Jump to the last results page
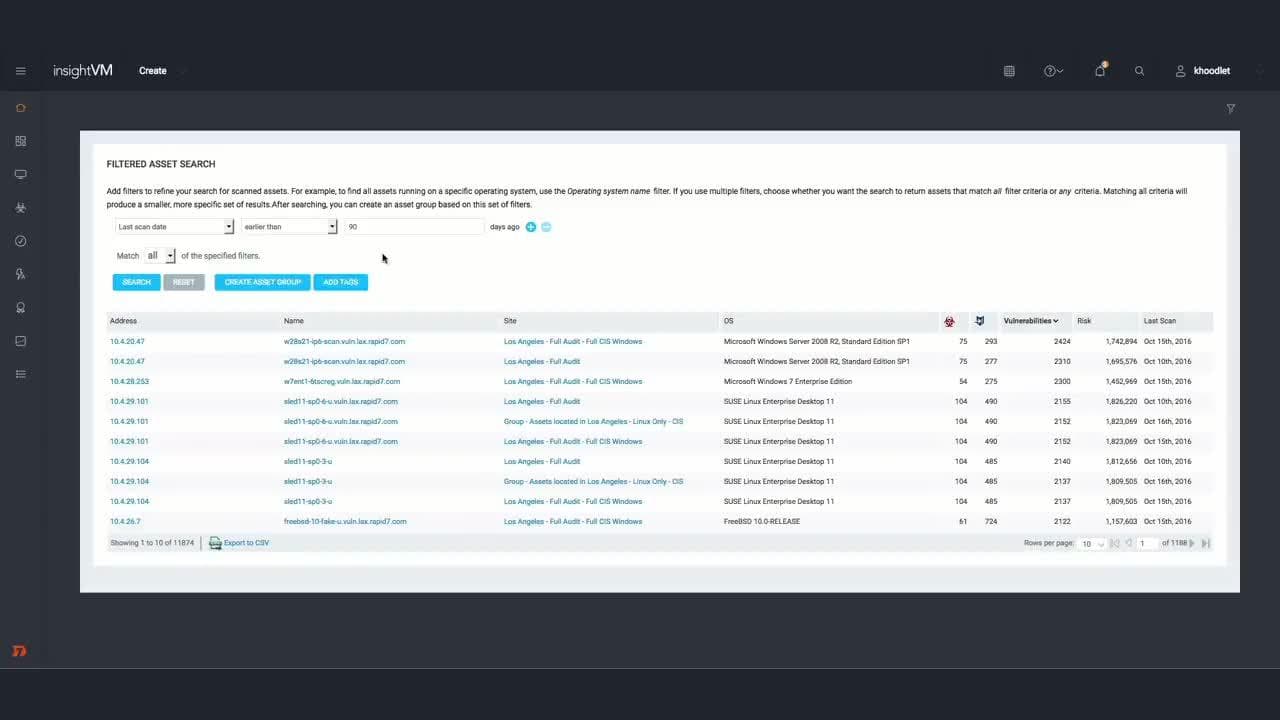The image size is (1280, 720). pos(1206,543)
